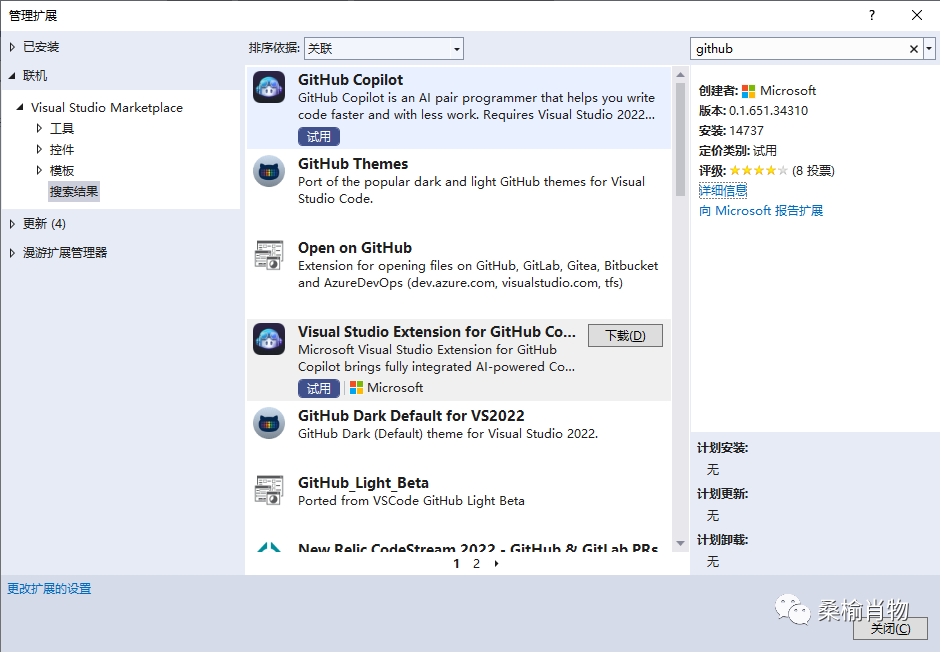The width and height of the screenshot is (940, 652).
Task: Click the 更新 (4) label
Action: click(x=44, y=224)
